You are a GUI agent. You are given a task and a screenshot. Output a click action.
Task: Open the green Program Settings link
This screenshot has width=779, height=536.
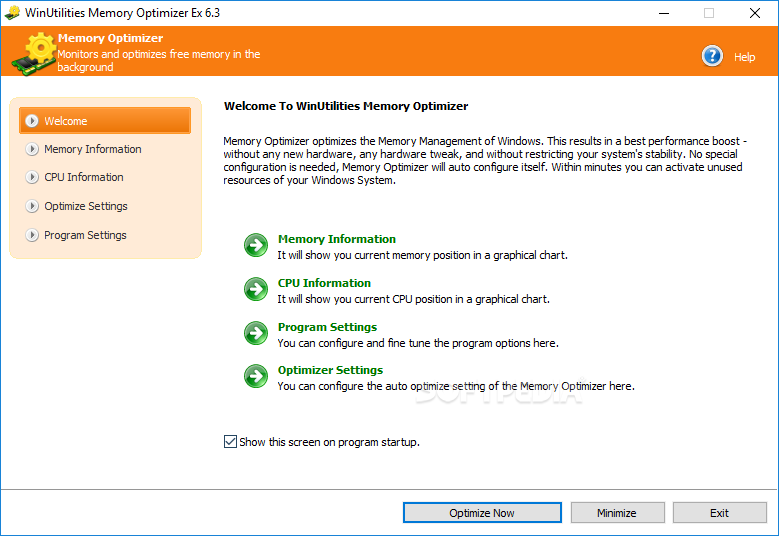coord(327,327)
